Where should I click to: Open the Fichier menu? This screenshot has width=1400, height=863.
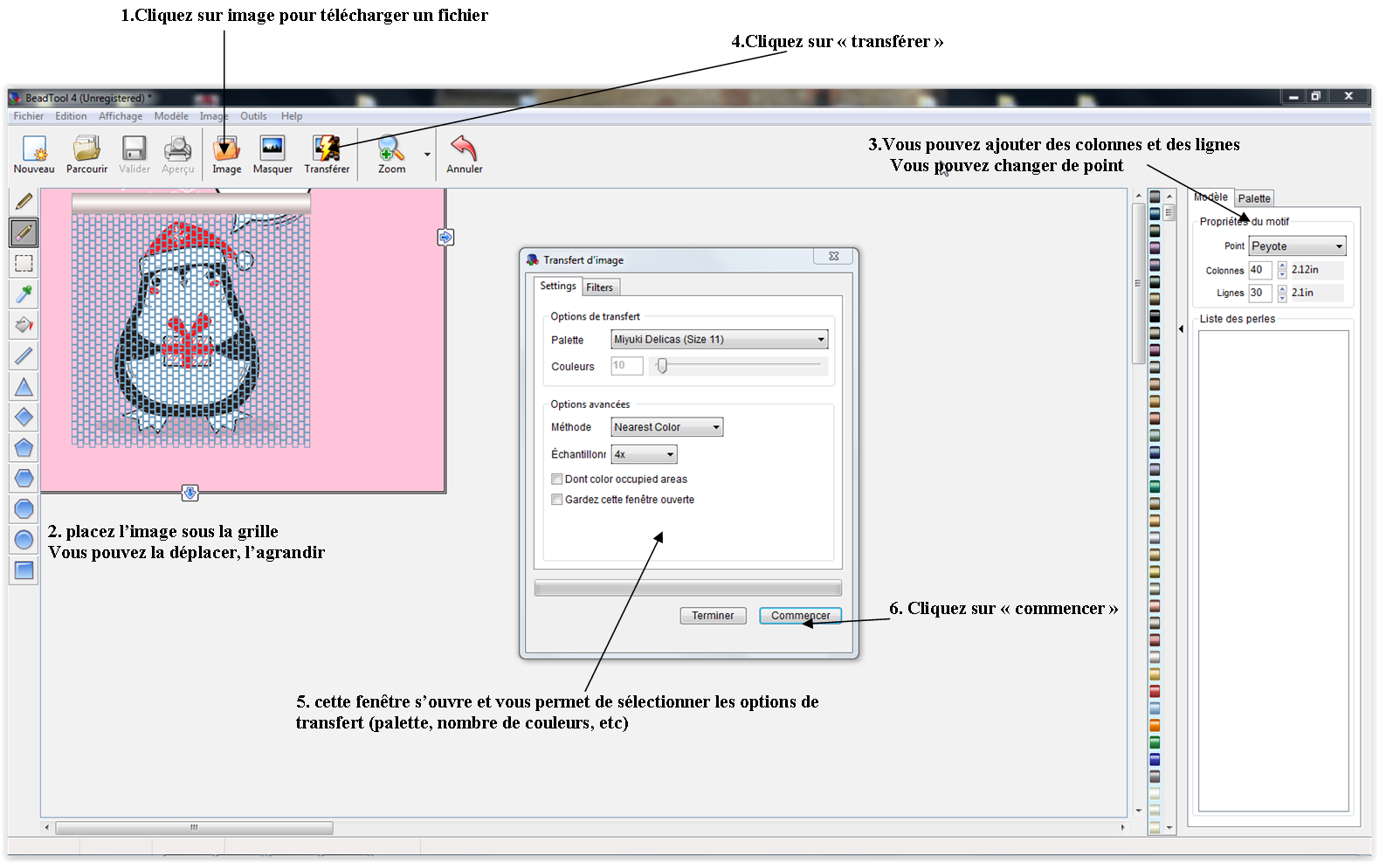pos(28,115)
